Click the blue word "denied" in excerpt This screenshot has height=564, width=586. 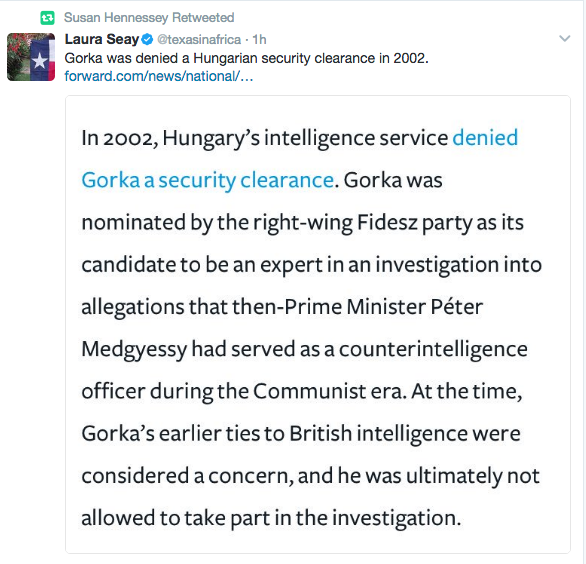[485, 138]
